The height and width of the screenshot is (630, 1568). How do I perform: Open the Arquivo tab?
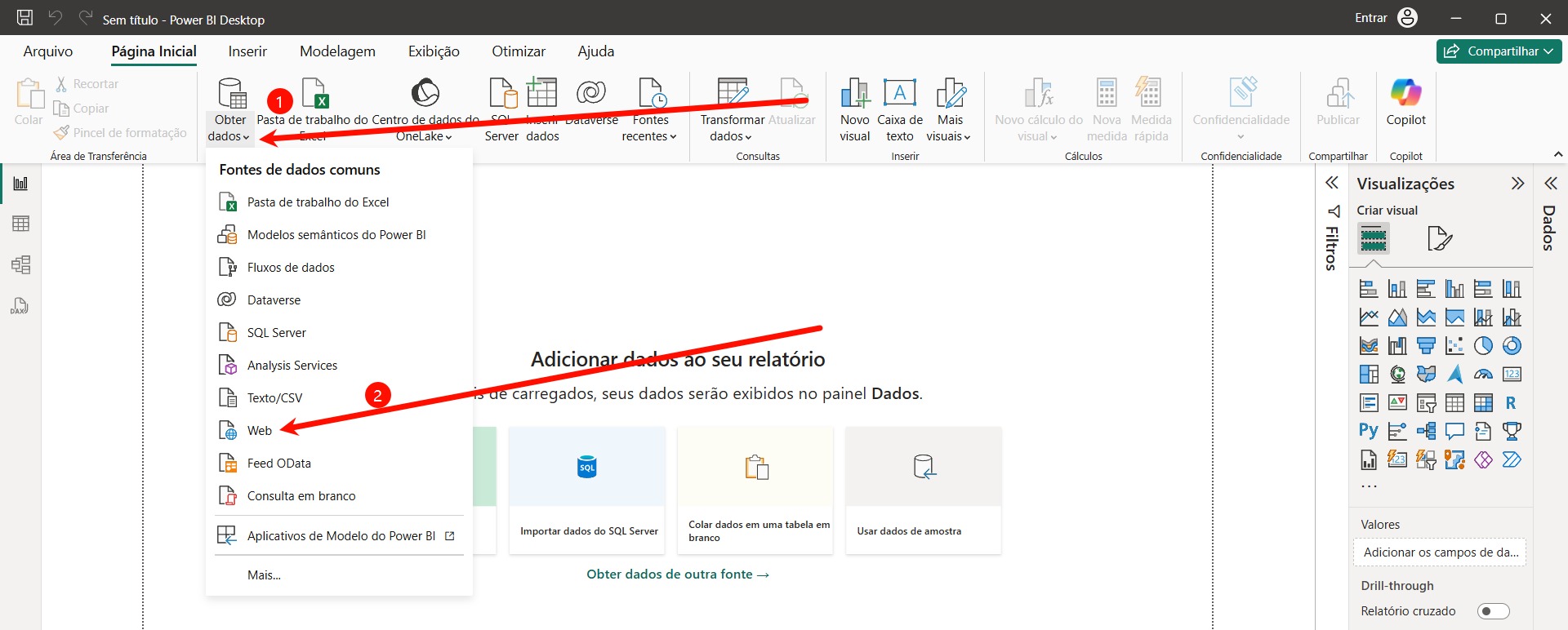click(x=48, y=51)
